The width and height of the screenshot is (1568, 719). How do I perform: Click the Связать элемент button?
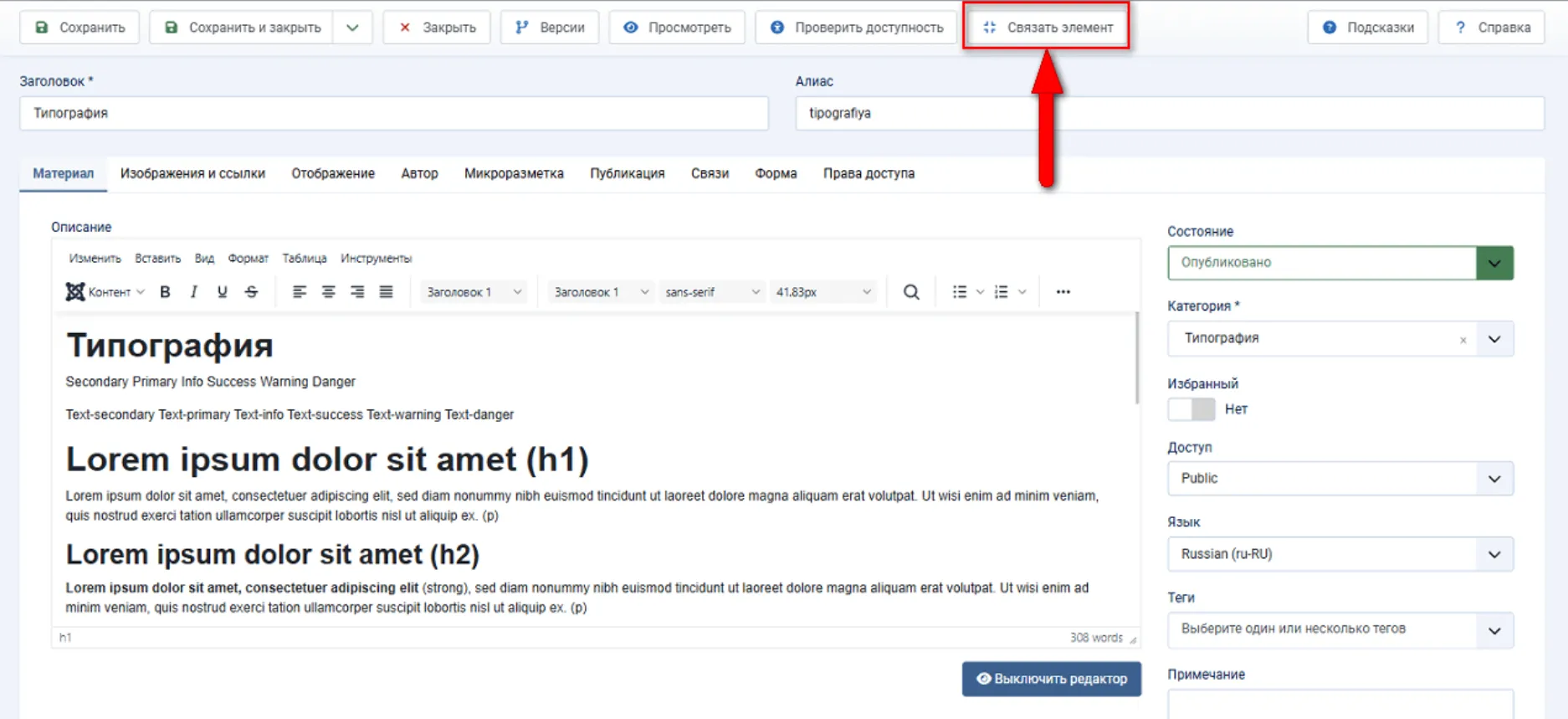1046,28
